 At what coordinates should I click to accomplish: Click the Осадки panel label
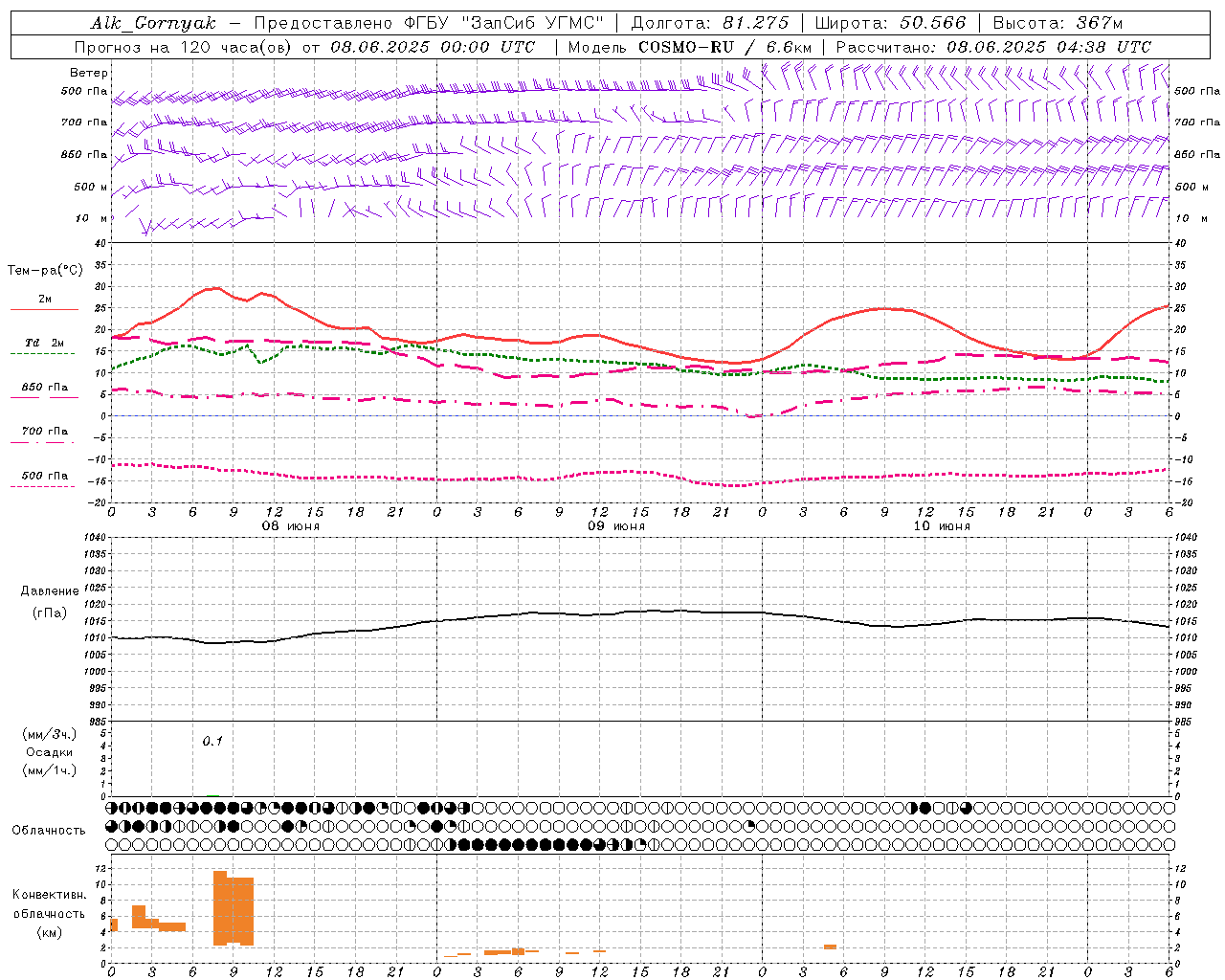click(50, 753)
